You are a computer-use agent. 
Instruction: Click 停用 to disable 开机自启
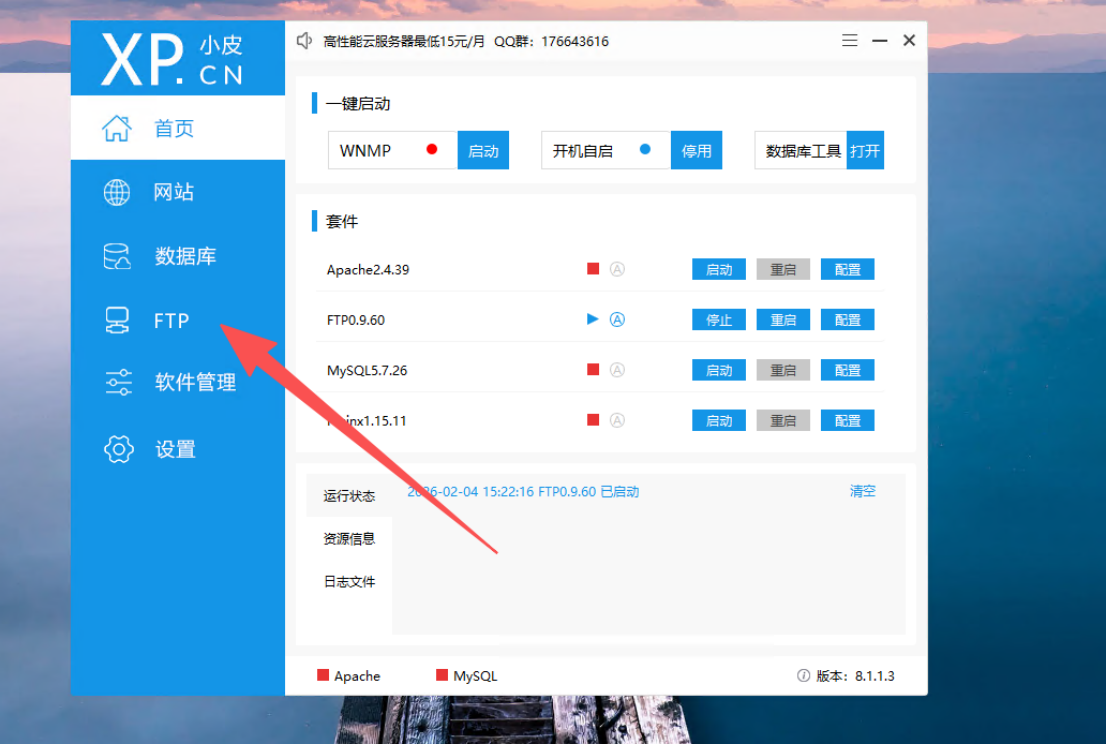coord(696,150)
